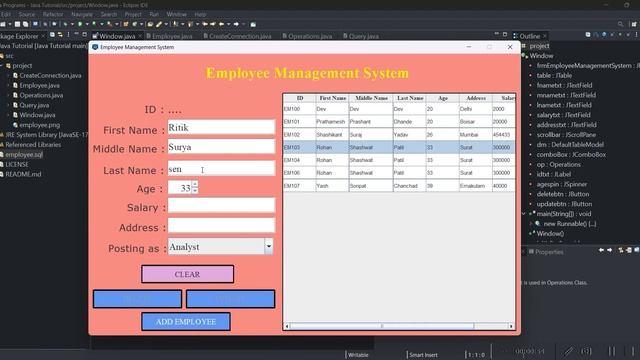Toggle Link with Editor in Package Explorer
Viewport: 640px width, 360px height.
pyautogui.click(x=60, y=35)
